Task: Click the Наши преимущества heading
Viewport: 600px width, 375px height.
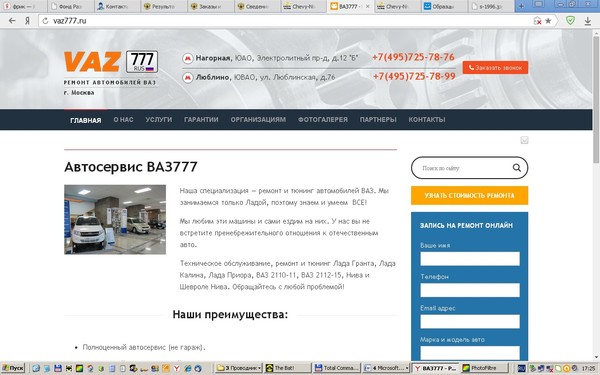Action: click(x=230, y=315)
